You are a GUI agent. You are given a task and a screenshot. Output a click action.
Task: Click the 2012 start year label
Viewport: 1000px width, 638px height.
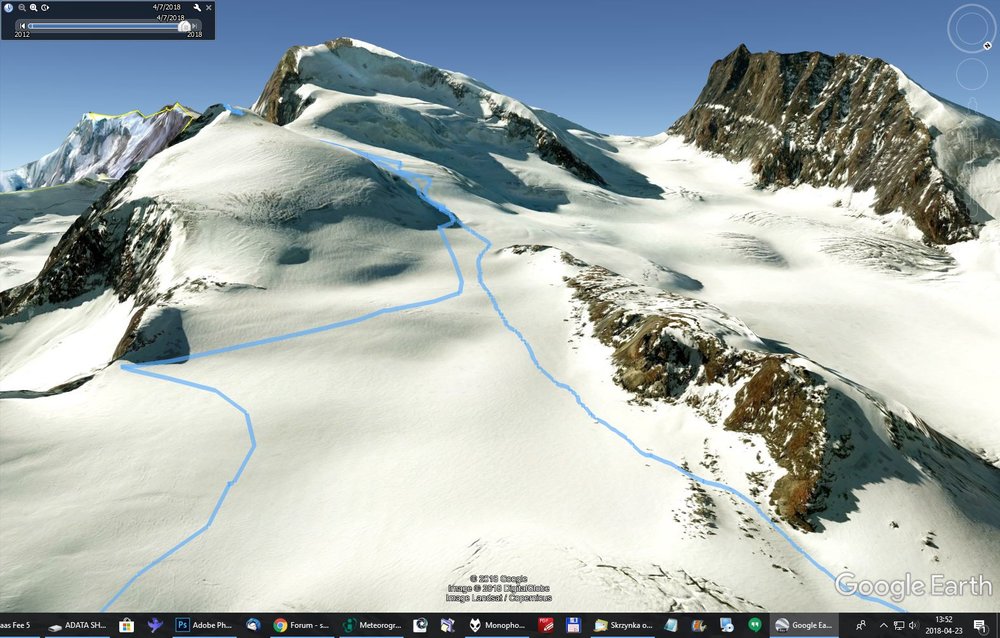coord(22,34)
